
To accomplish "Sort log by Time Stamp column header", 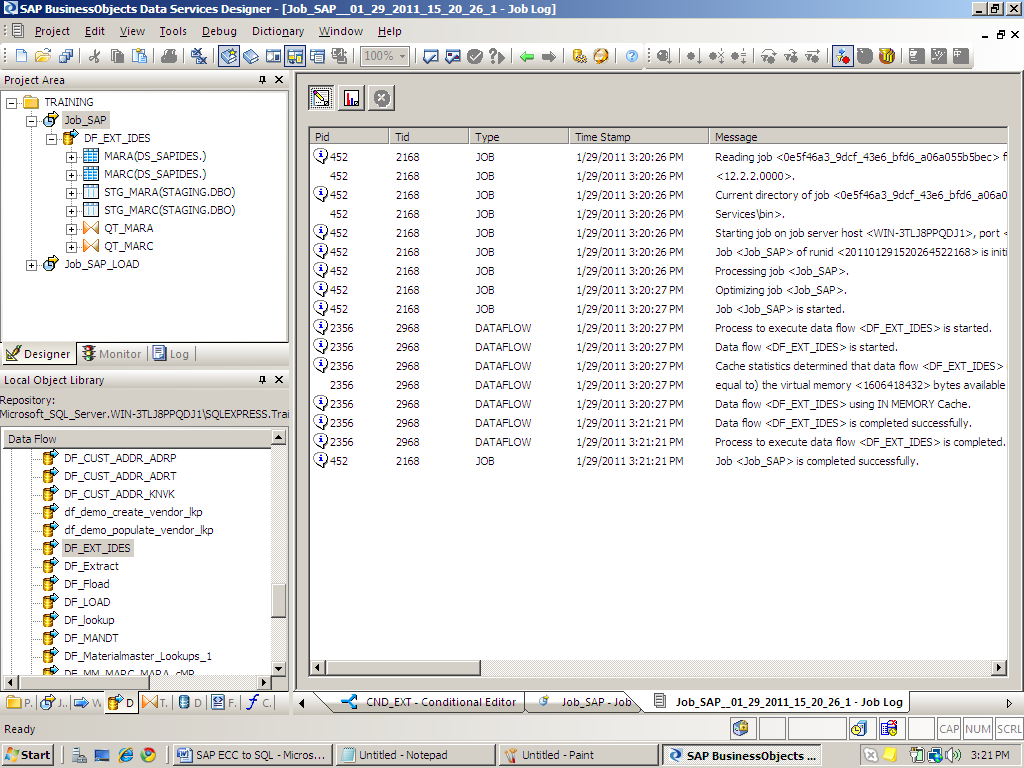I will (x=638, y=137).
